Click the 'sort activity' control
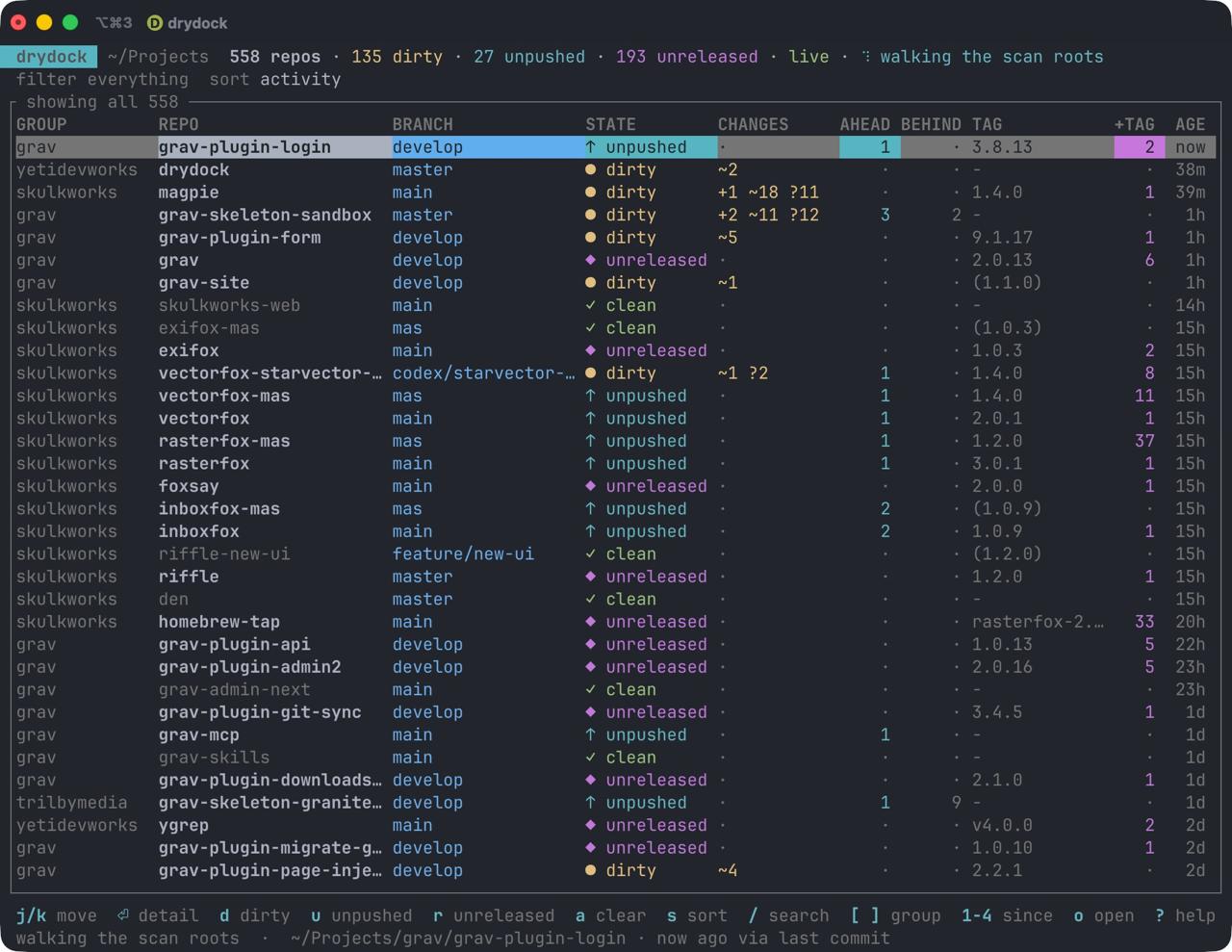Screen dimensions: 1232x952 click(x=275, y=79)
